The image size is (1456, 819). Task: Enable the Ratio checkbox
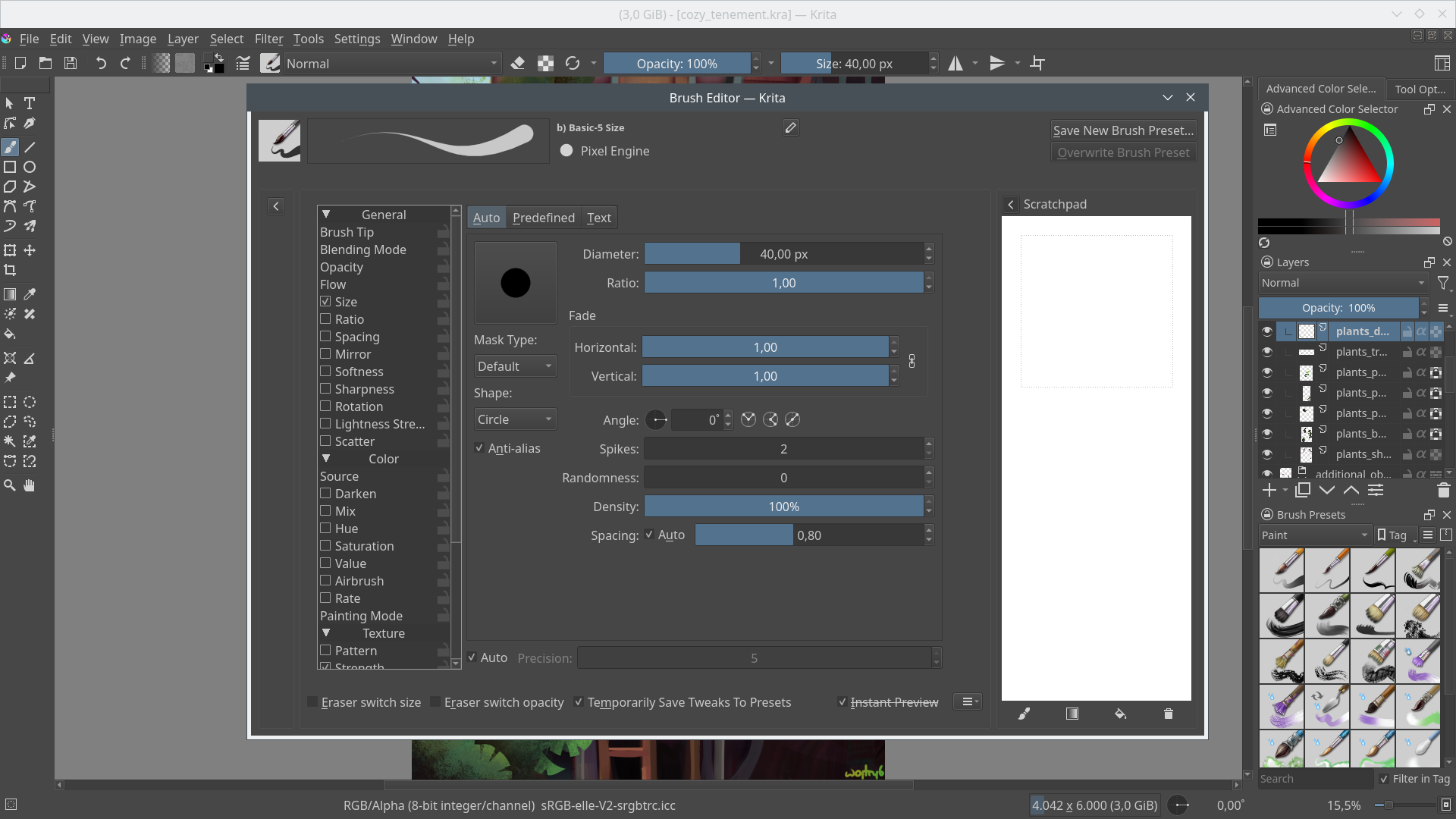coord(325,318)
